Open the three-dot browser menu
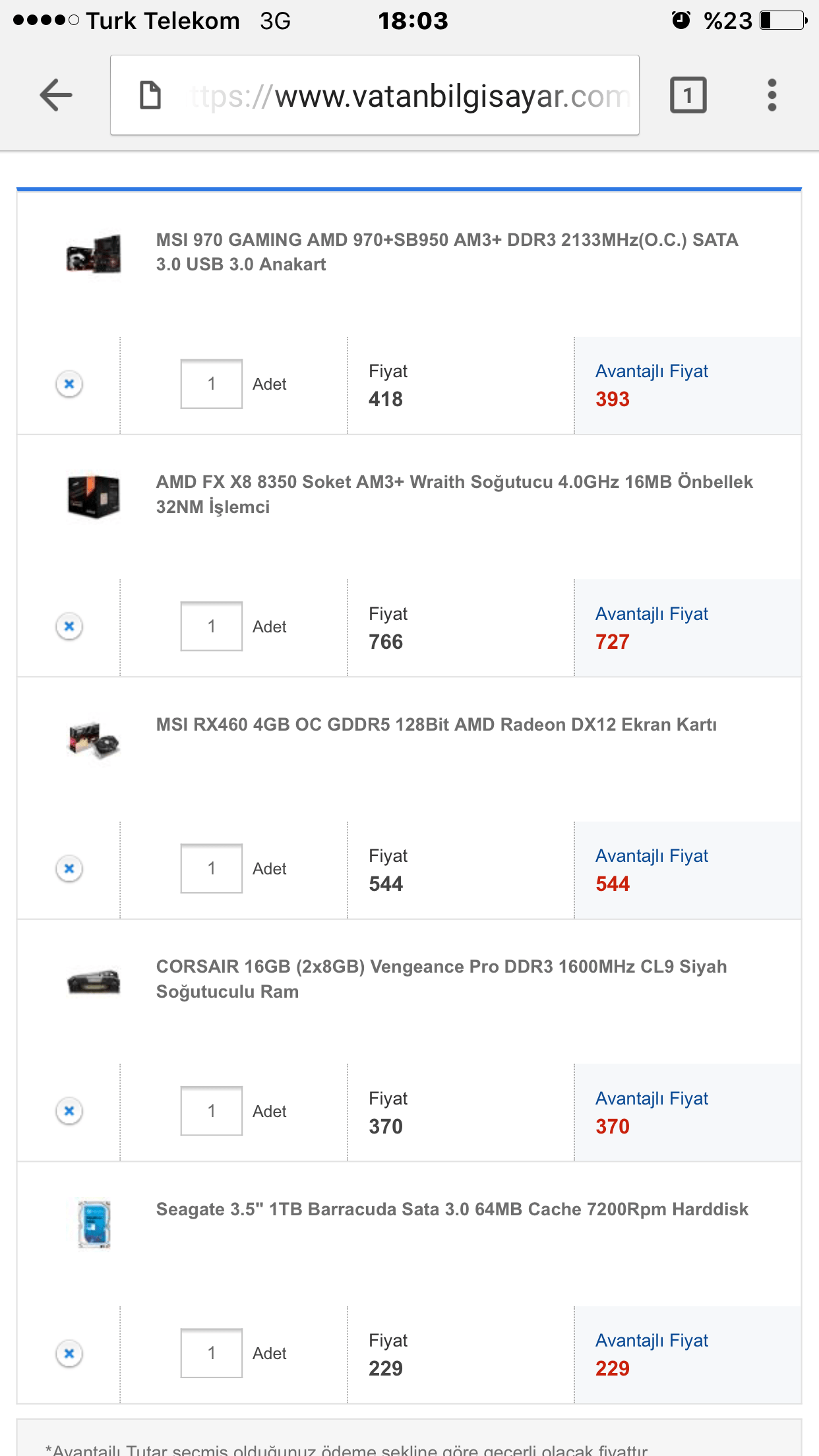Viewport: 819px width, 1456px height. click(x=772, y=95)
